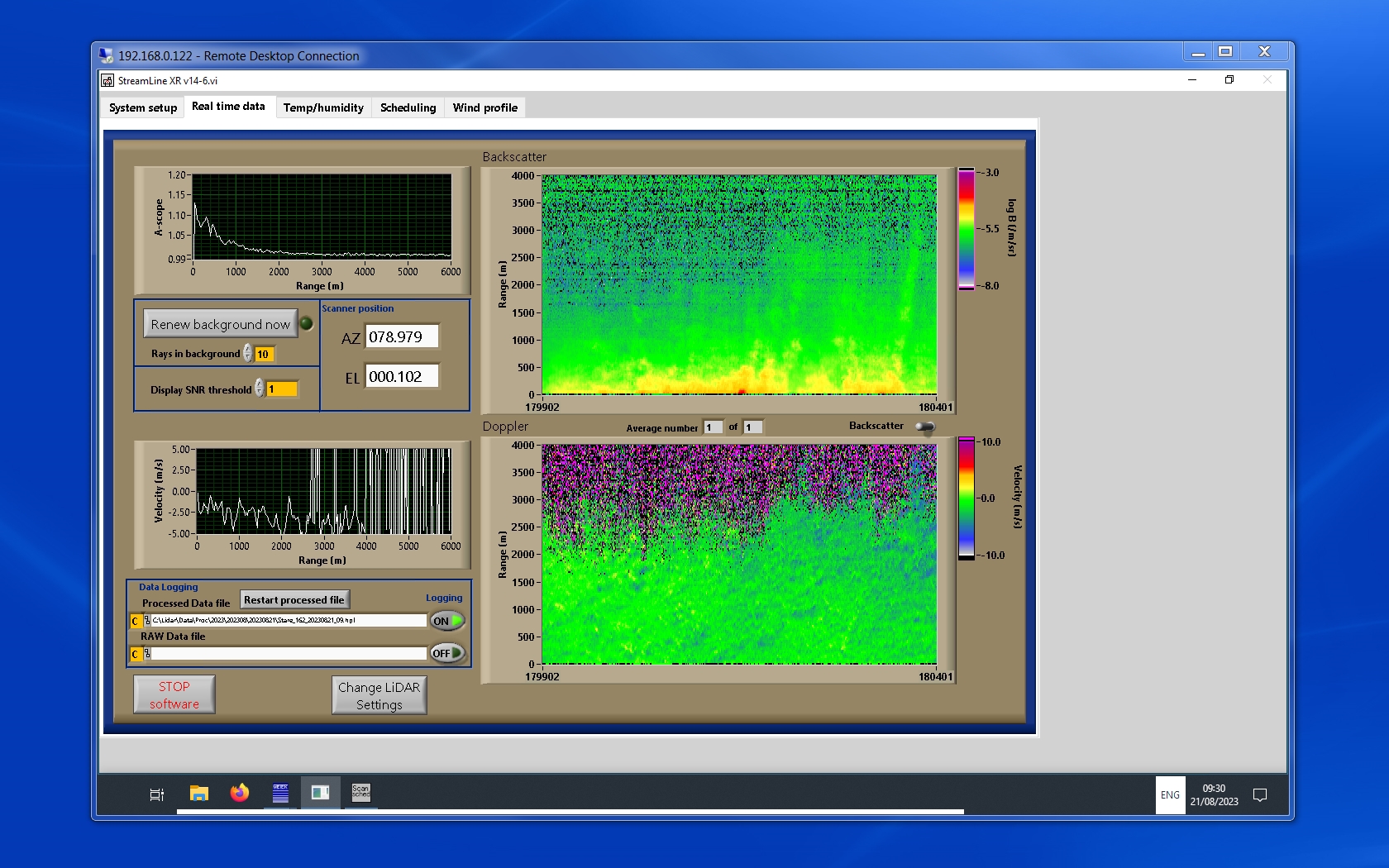Screen dimensions: 1389x868
Task: Click the Renew background LED indicator
Action: click(306, 324)
